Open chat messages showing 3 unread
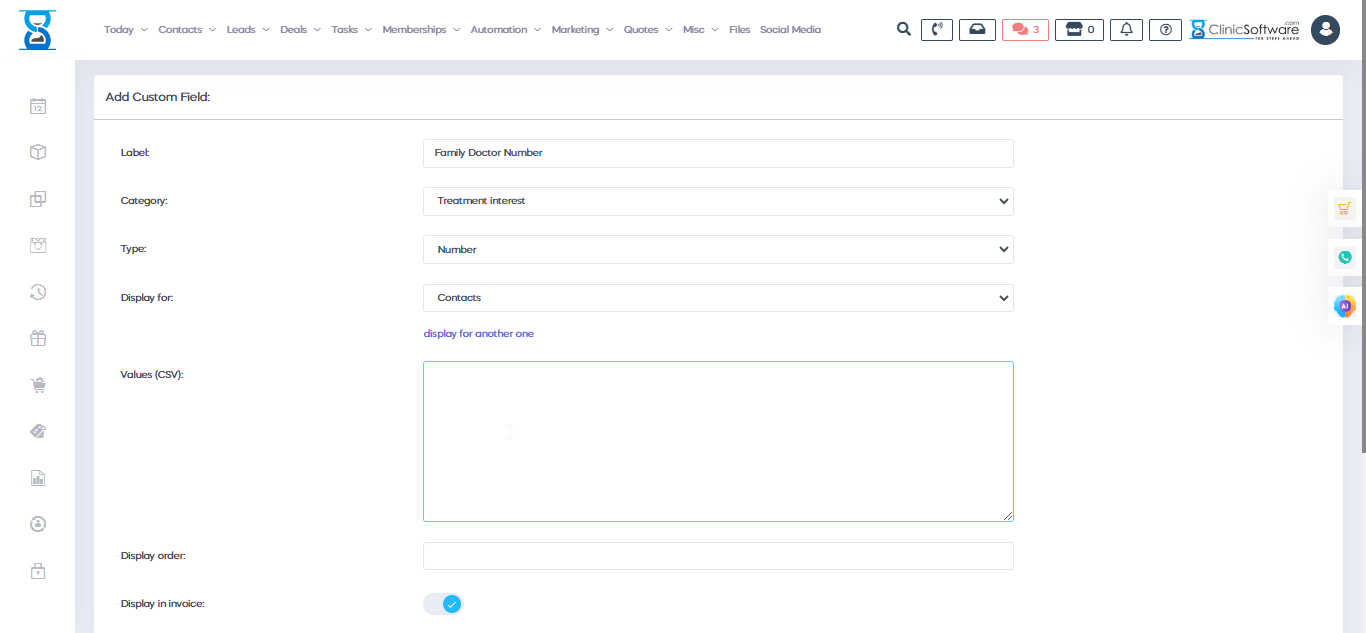The width and height of the screenshot is (1366, 633). pos(1025,30)
